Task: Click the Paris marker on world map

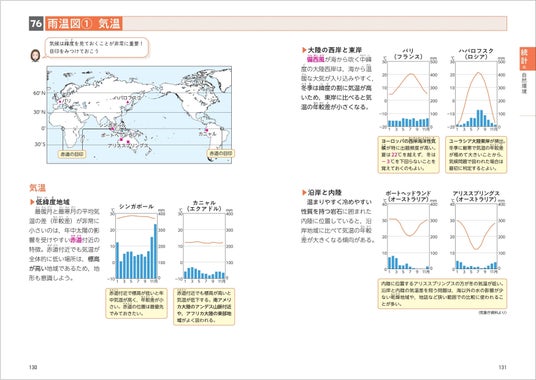Action: [60, 101]
